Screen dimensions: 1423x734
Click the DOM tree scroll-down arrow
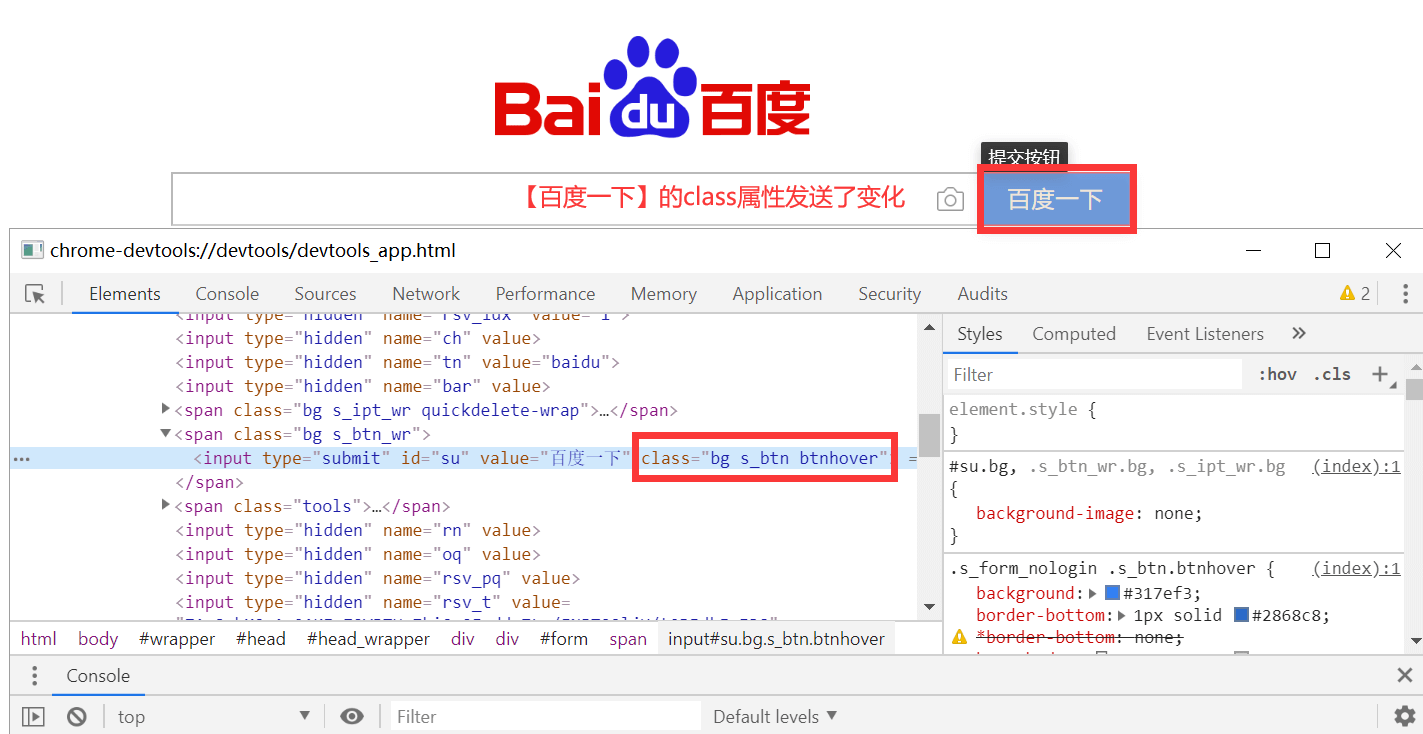click(929, 606)
